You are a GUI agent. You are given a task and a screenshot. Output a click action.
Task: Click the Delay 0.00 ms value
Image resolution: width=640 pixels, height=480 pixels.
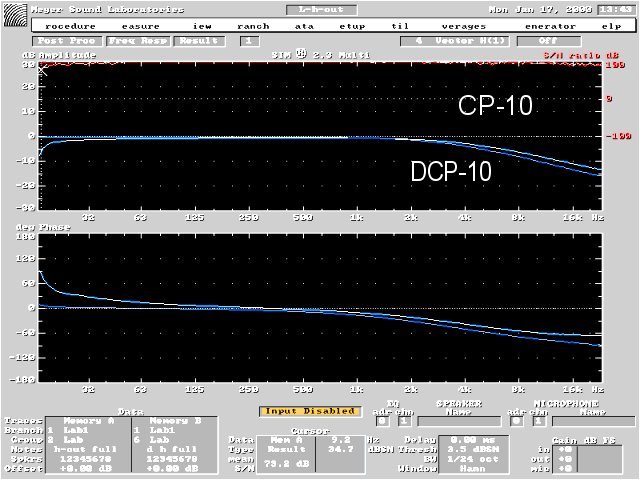pyautogui.click(x=473, y=440)
